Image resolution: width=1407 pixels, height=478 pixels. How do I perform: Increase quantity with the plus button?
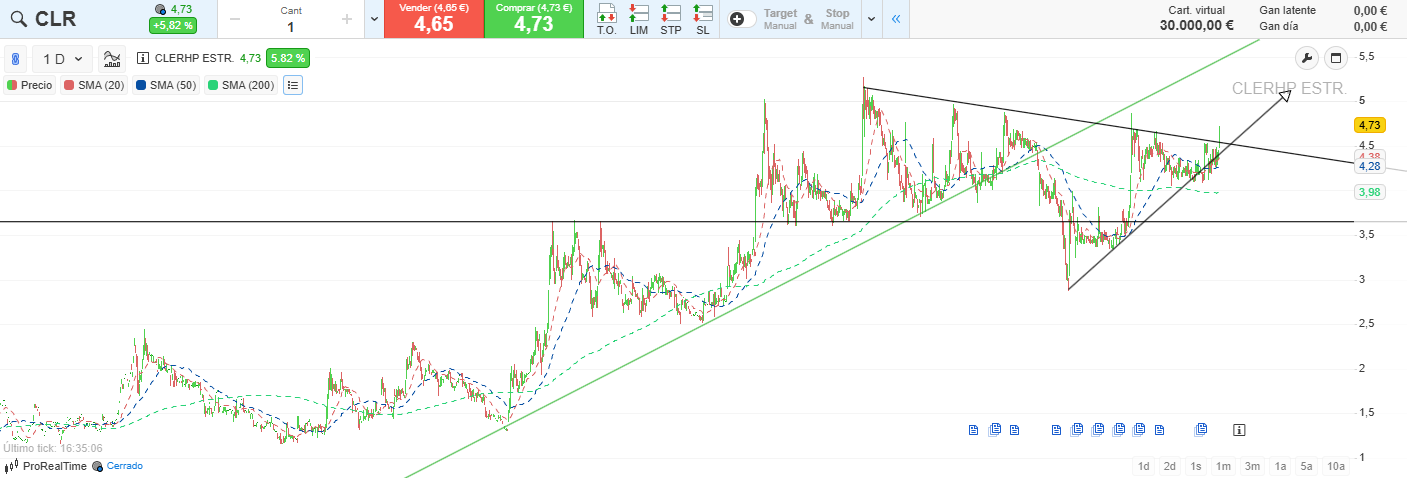346,19
